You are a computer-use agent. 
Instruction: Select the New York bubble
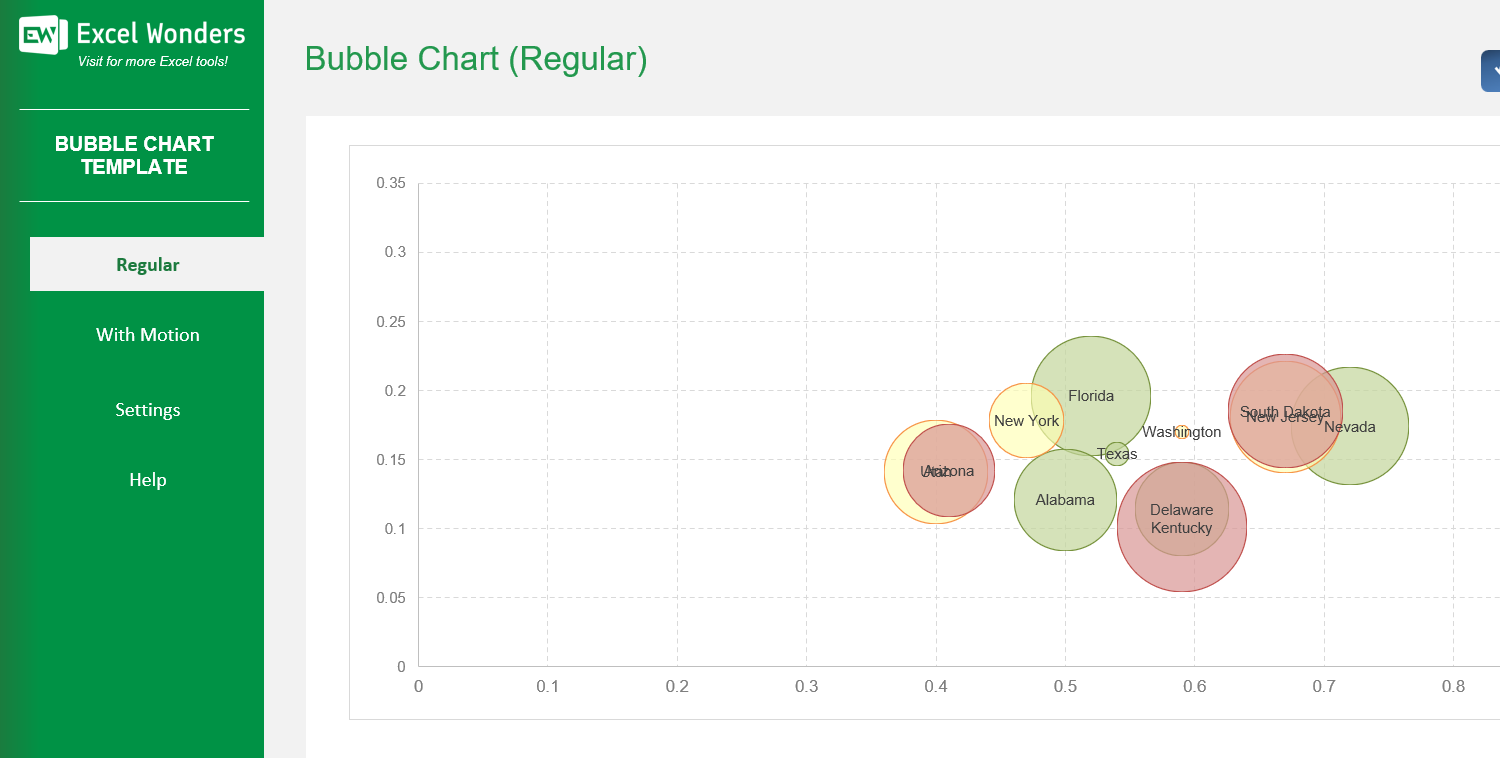[x=1028, y=421]
